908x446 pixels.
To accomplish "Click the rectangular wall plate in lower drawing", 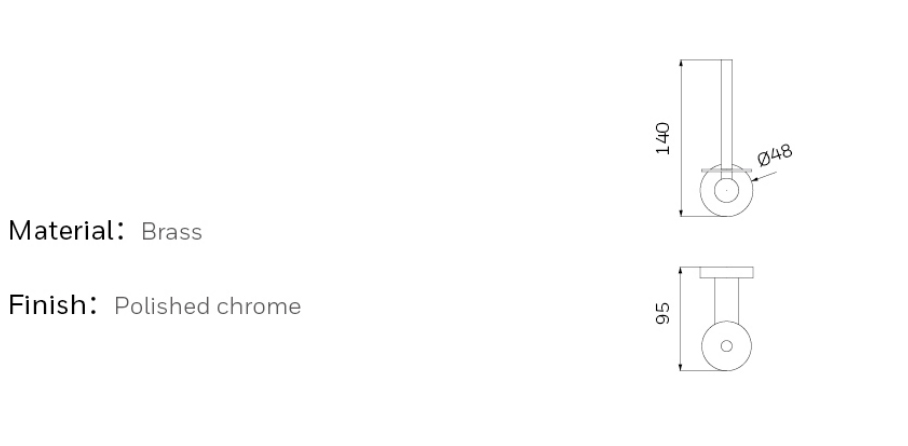I will 726,272.
